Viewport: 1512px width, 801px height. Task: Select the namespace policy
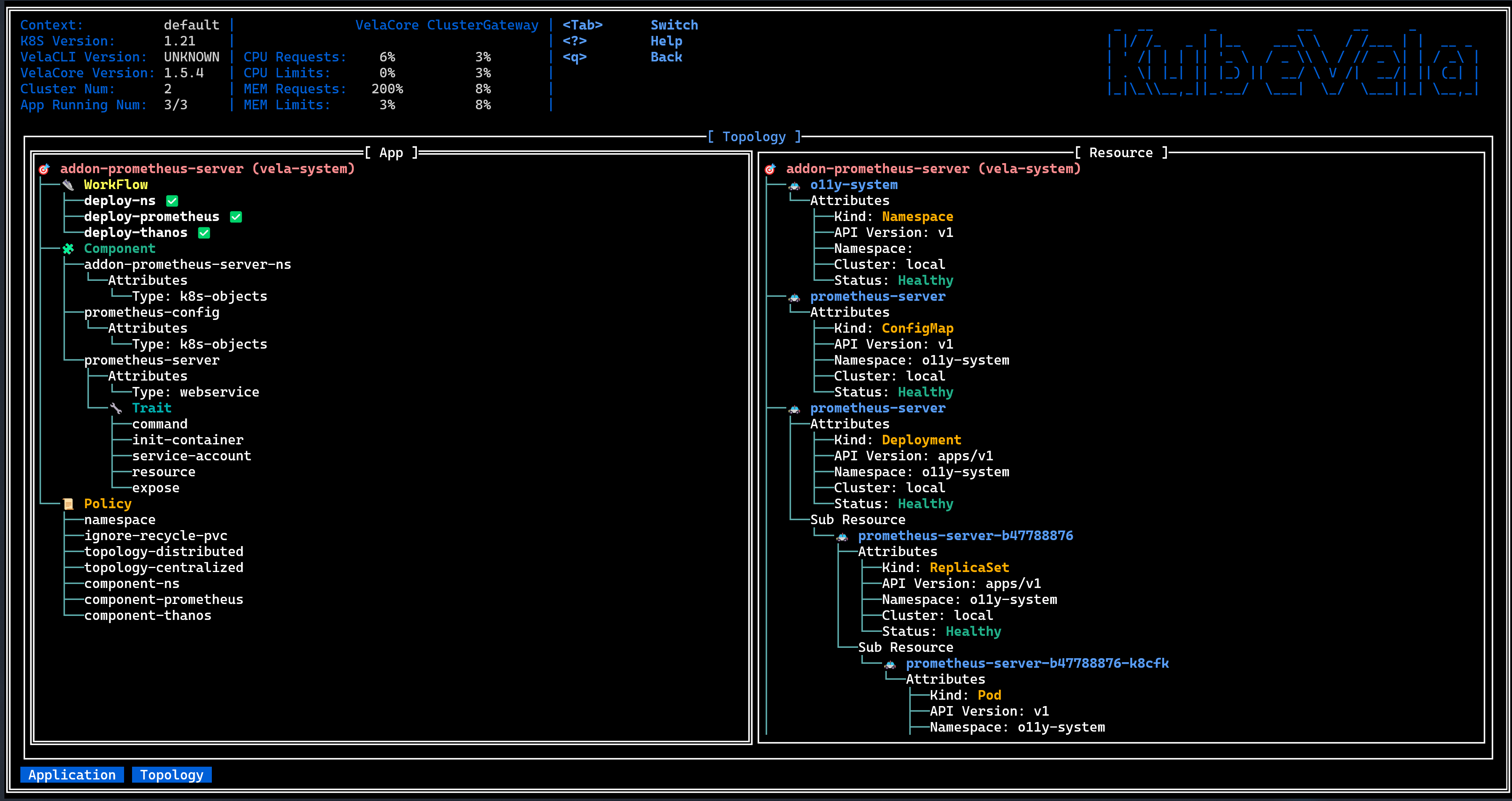click(120, 520)
